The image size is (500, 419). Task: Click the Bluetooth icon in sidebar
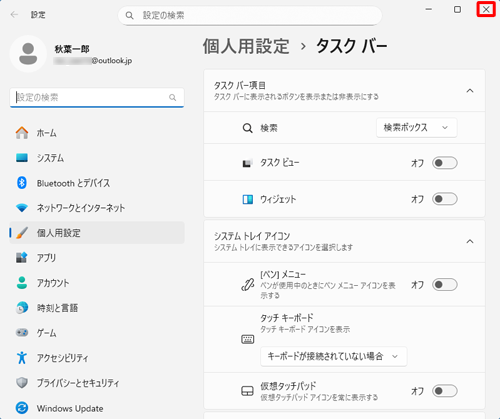click(22, 183)
